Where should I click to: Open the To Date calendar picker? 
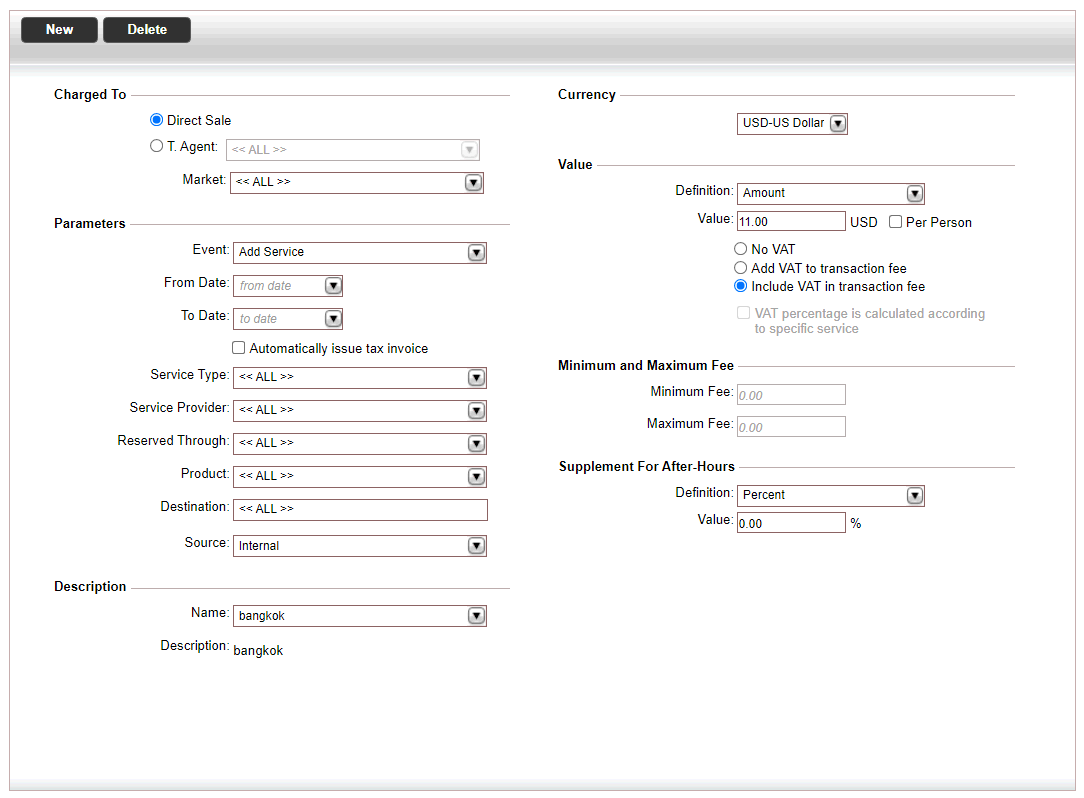(333, 319)
